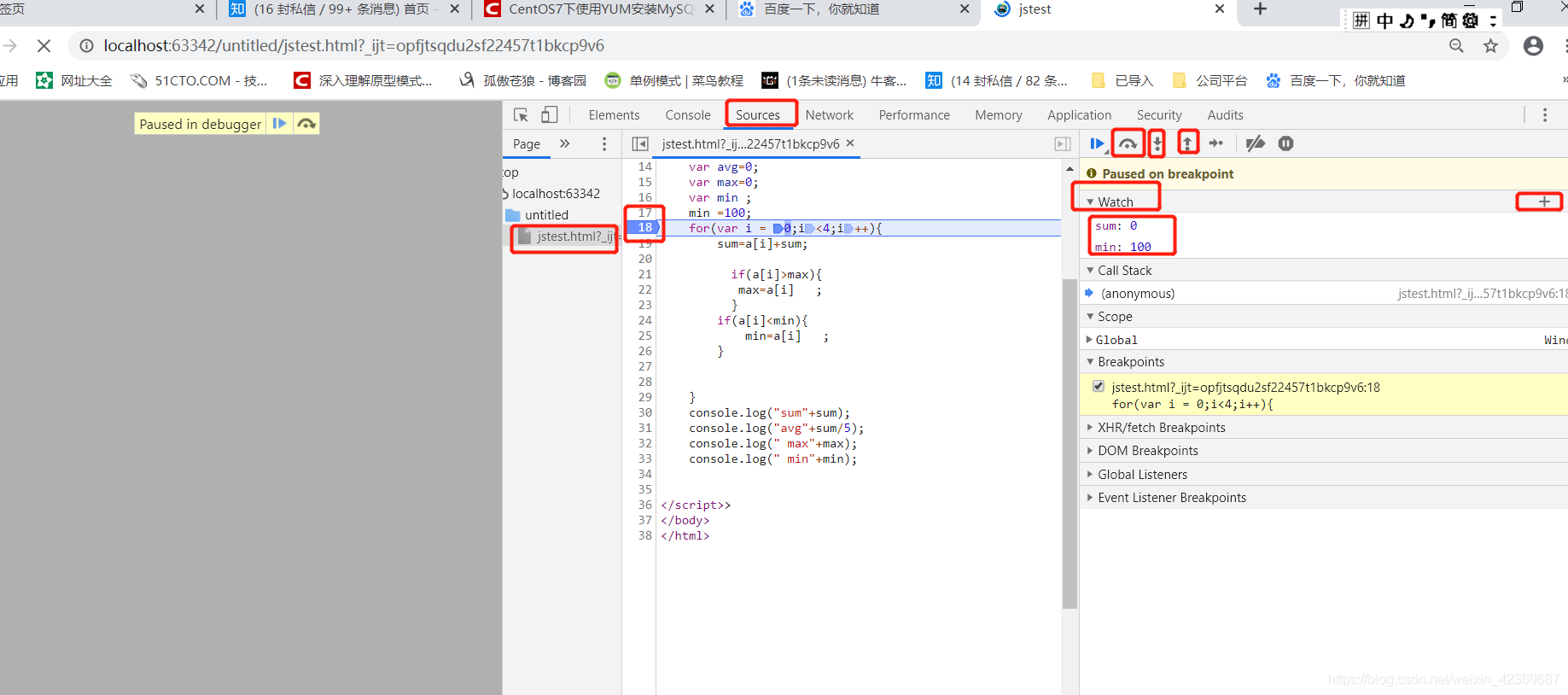Show more navigator tabs chevron
This screenshot has width=1568, height=695.
click(564, 143)
